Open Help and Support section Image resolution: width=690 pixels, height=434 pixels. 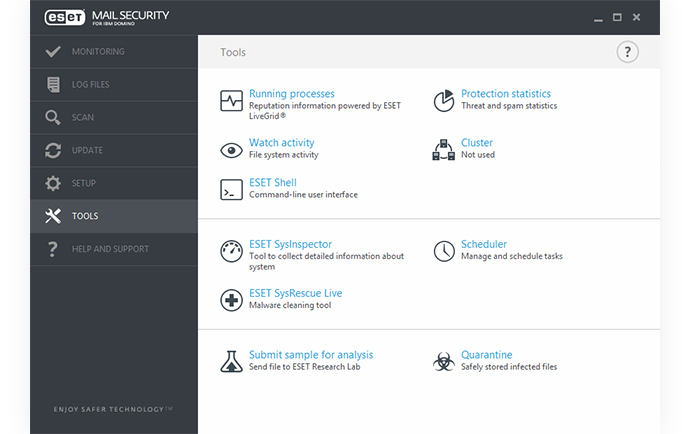pos(114,249)
